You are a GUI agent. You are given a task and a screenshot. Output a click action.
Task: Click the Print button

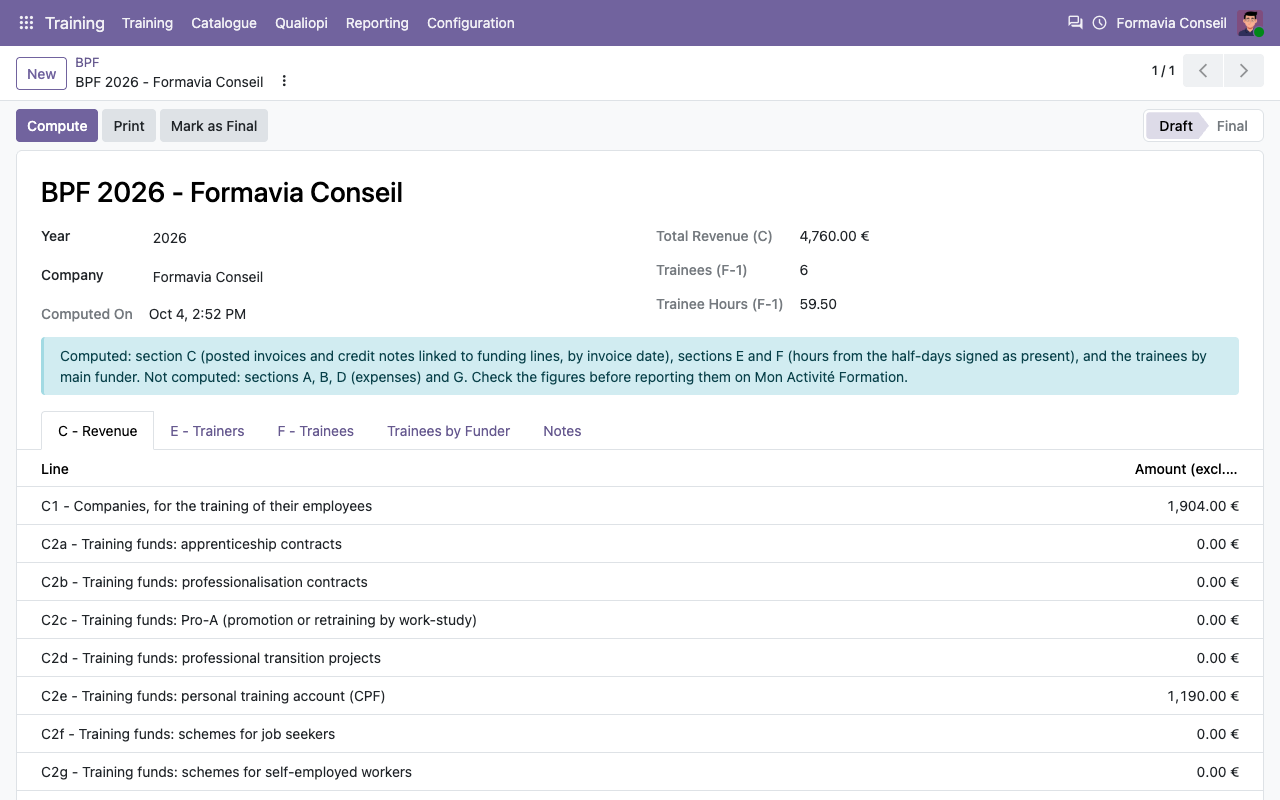(129, 126)
